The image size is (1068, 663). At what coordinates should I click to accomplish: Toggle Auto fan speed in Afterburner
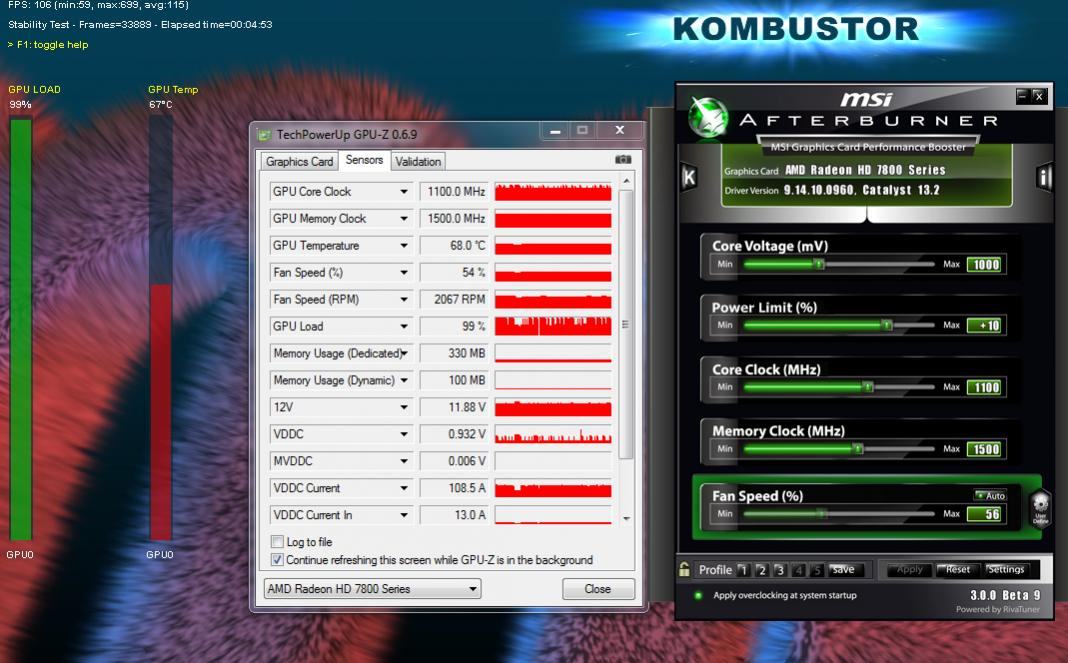[990, 495]
